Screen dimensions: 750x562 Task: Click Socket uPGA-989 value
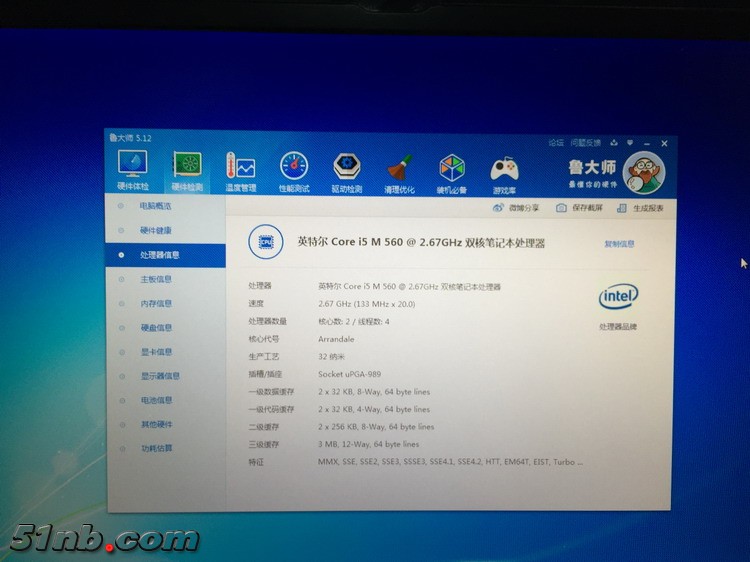tap(350, 374)
